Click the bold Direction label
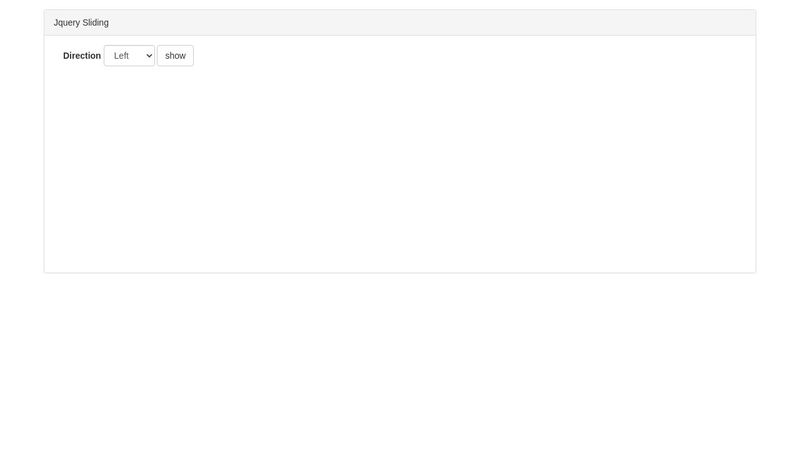Image resolution: width=800 pixels, height=450 pixels. (82, 56)
